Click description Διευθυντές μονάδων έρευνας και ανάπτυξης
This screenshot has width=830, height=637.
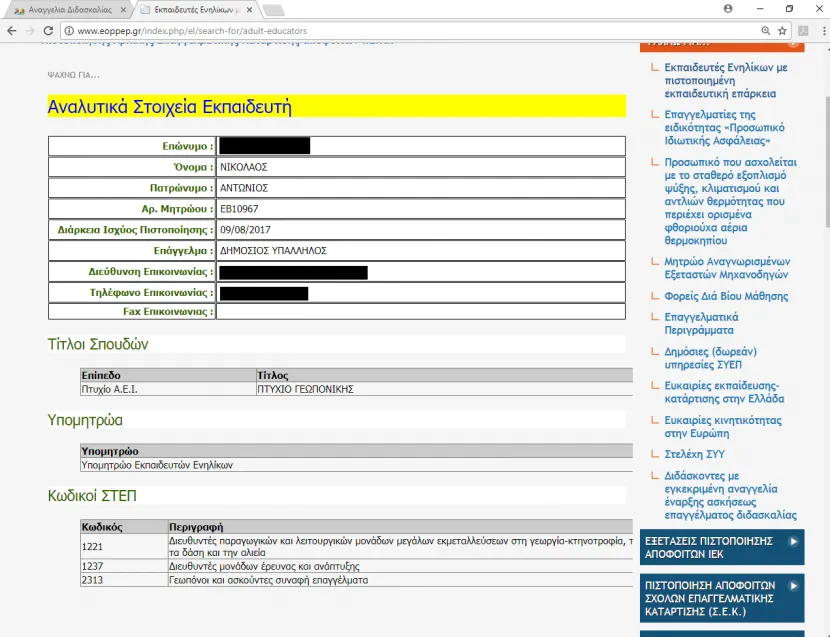coord(264,566)
